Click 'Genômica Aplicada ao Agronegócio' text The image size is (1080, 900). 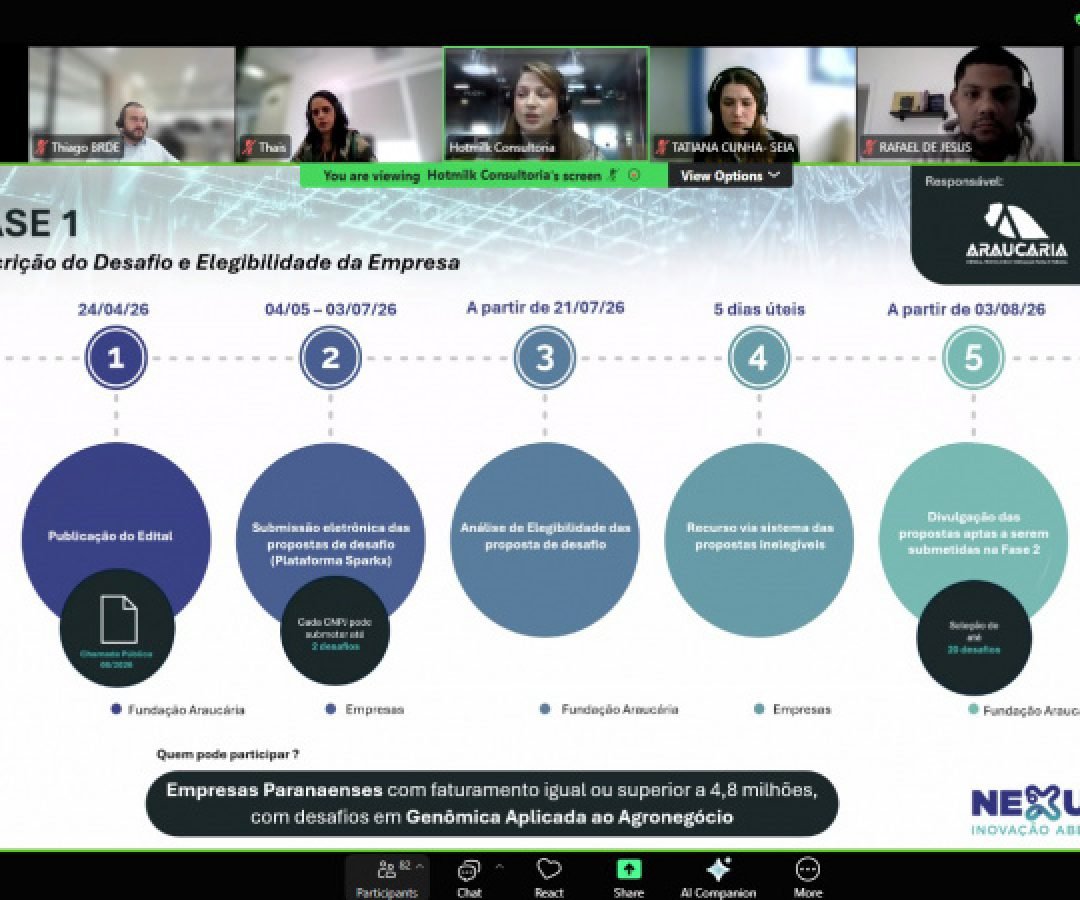coord(570,817)
